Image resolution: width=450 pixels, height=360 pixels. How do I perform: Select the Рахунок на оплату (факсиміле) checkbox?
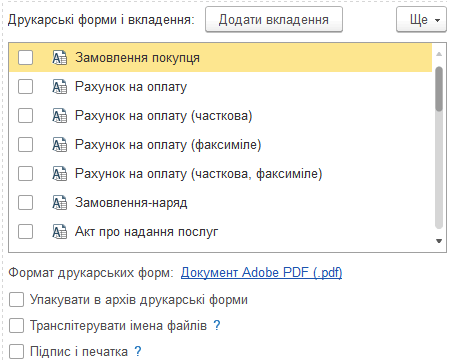25,145
